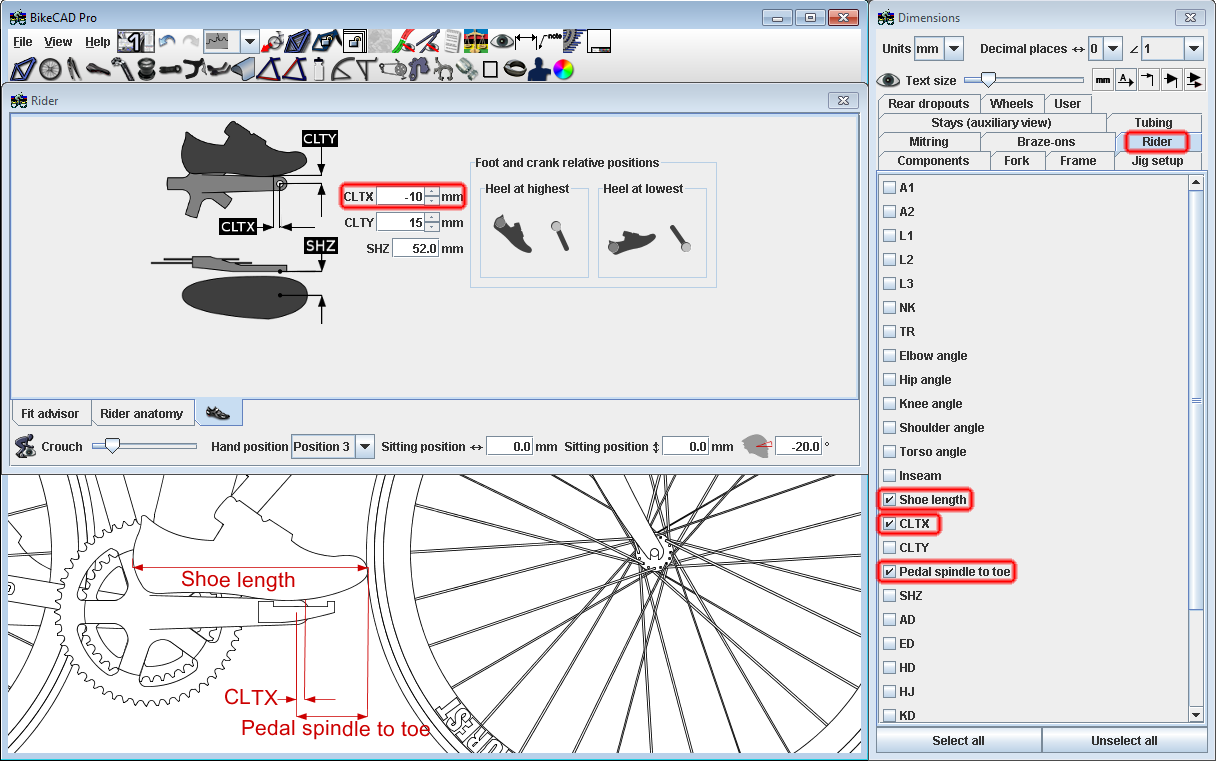Enable the Knee angle checkbox

click(889, 404)
